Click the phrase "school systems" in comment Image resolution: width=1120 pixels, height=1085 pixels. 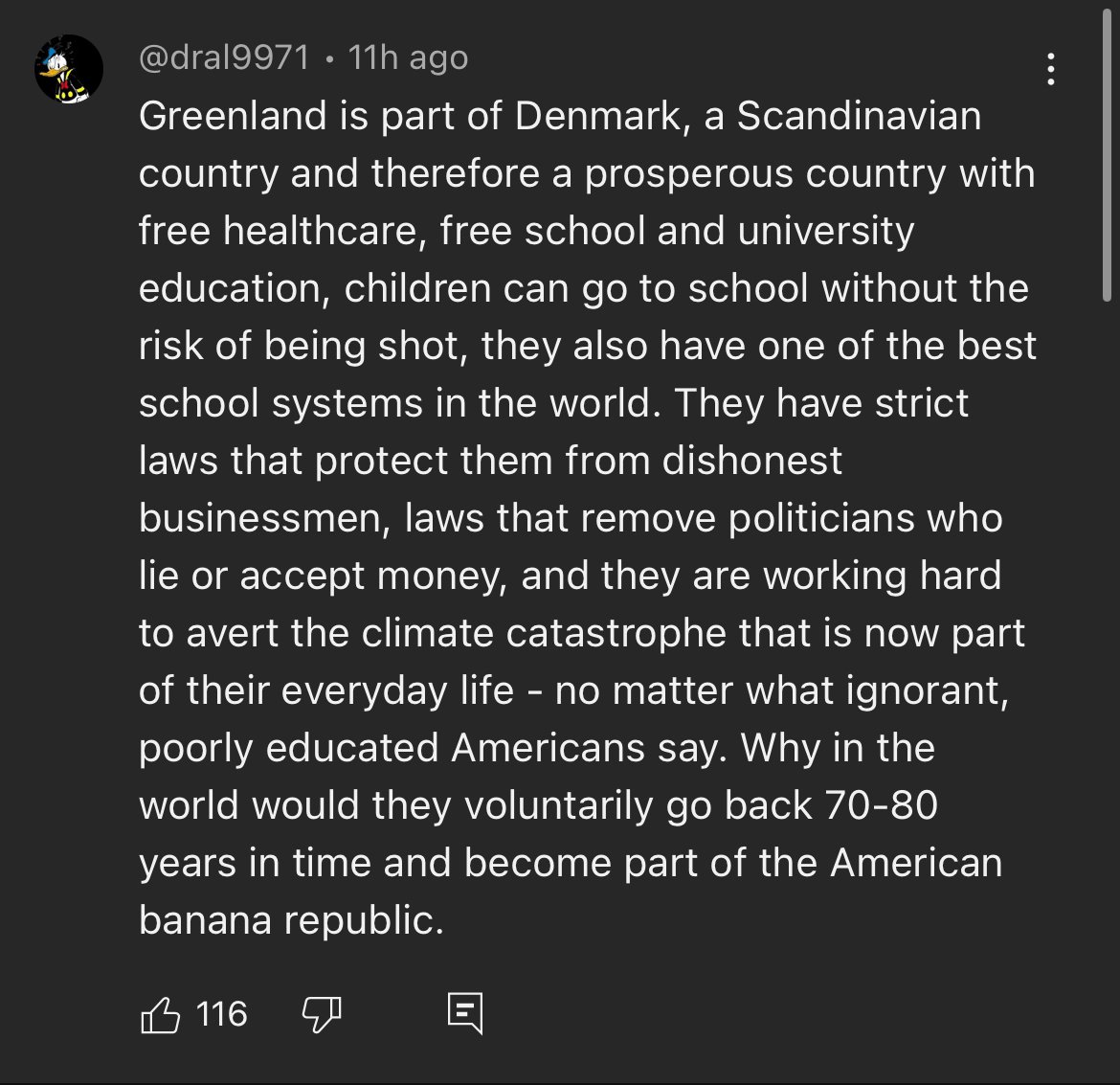(280, 404)
